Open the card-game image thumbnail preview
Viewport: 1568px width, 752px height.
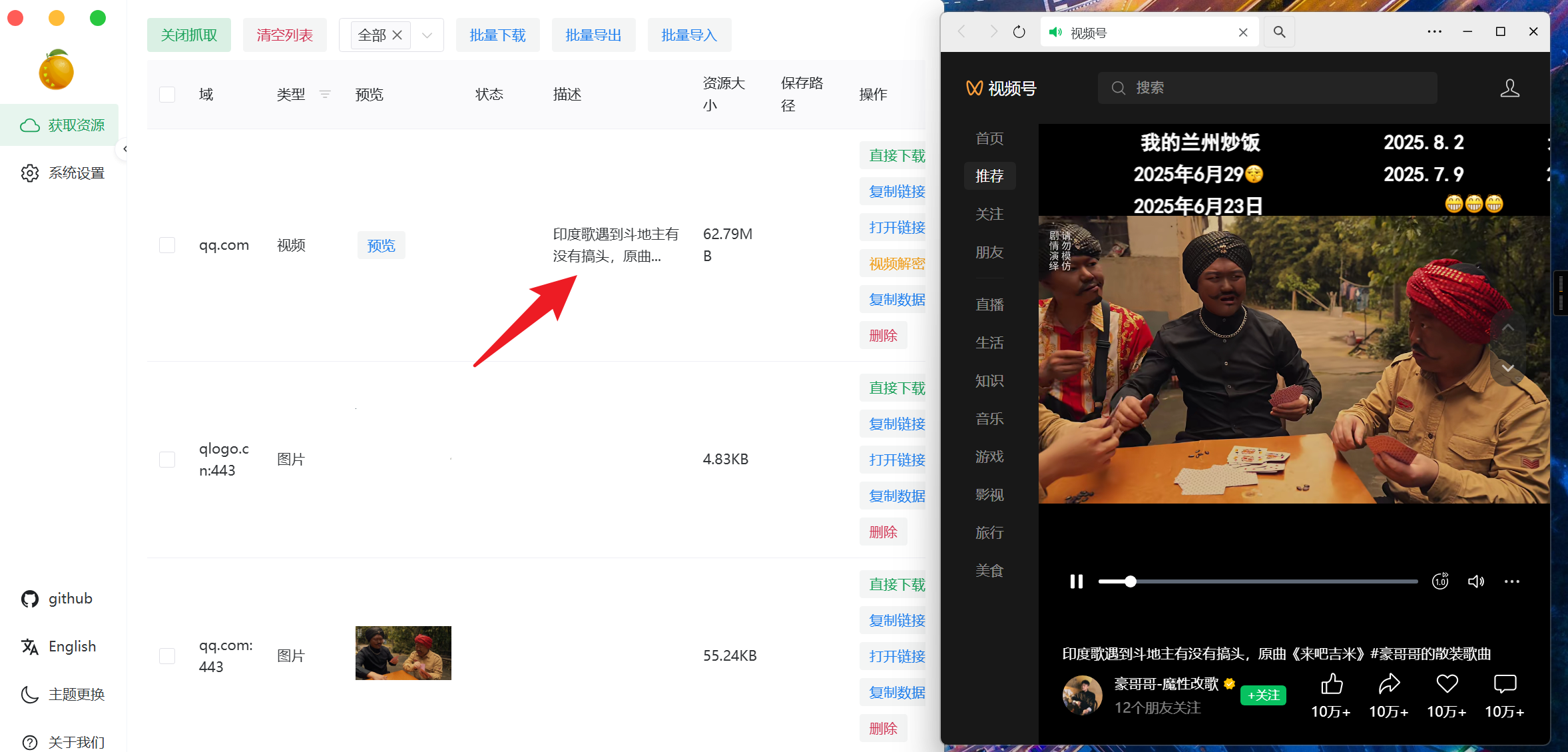point(403,653)
